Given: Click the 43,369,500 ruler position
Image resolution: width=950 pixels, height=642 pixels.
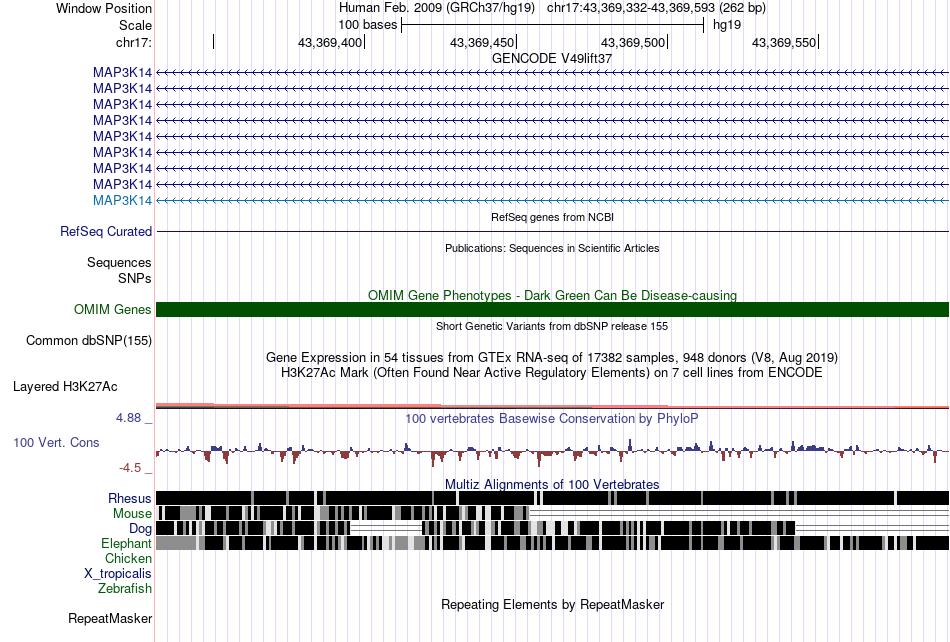Looking at the screenshot, I should pos(633,42).
